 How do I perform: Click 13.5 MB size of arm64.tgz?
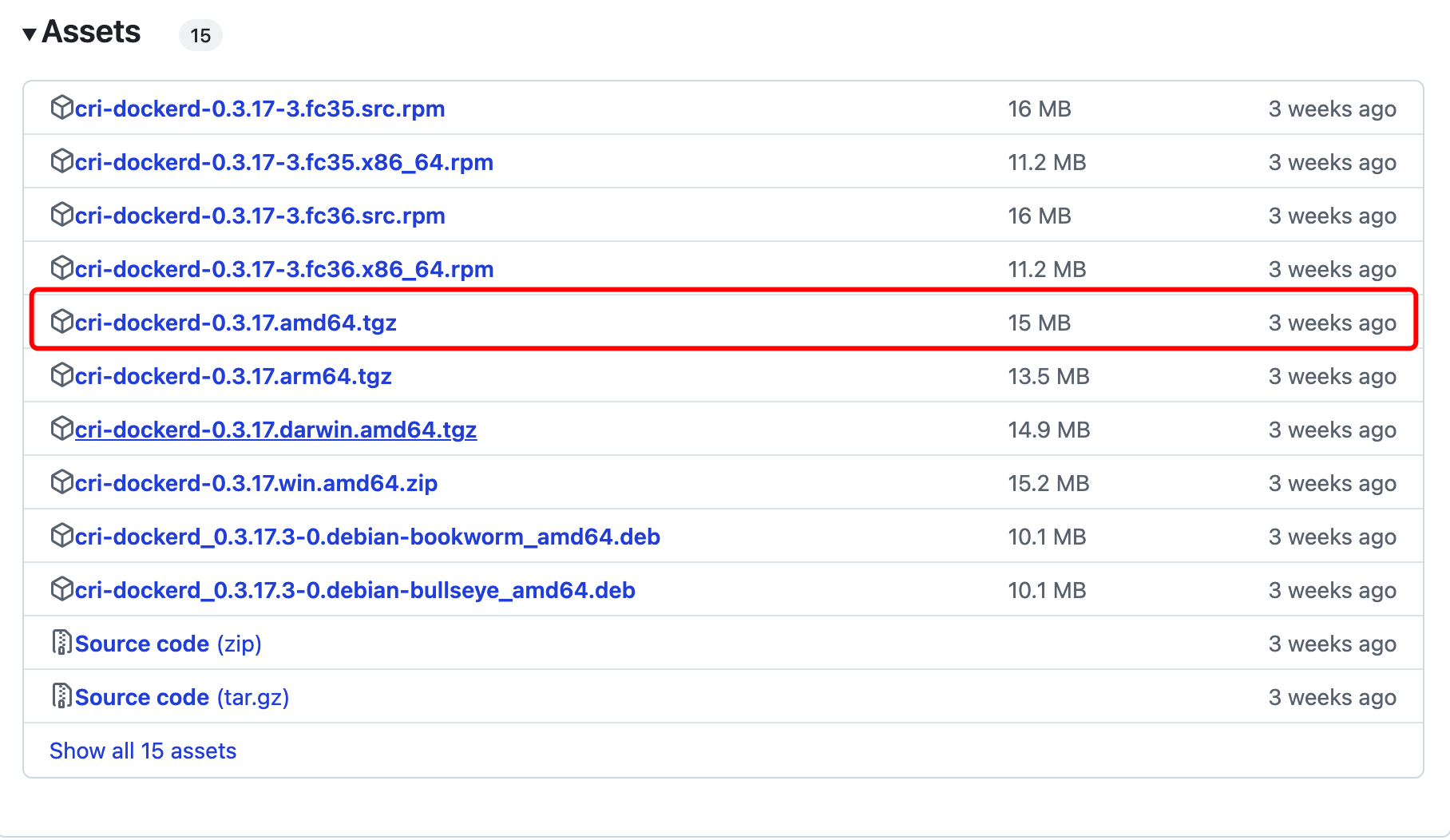point(1048,376)
